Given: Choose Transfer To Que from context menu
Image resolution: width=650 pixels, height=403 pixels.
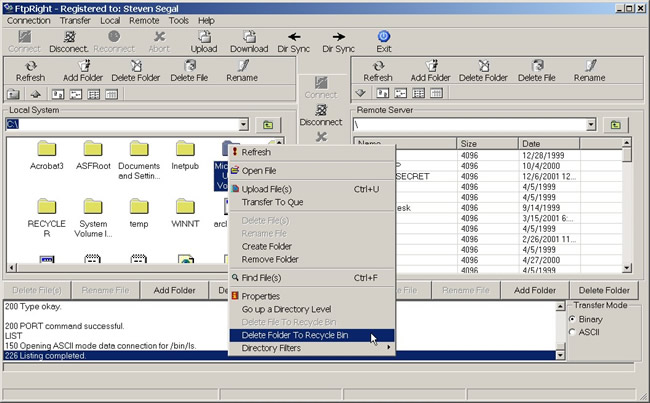Looking at the screenshot, I should 312,202.
